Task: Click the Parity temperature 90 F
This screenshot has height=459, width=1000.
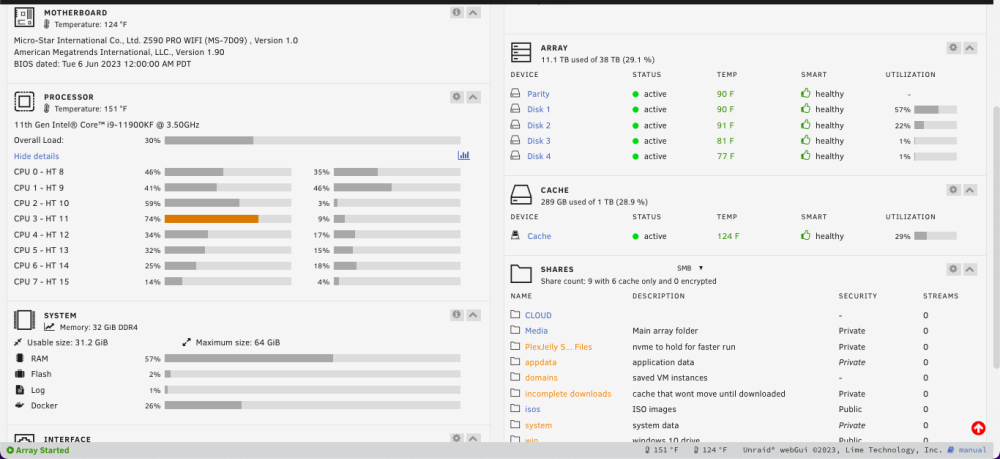Action: pyautogui.click(x=725, y=94)
